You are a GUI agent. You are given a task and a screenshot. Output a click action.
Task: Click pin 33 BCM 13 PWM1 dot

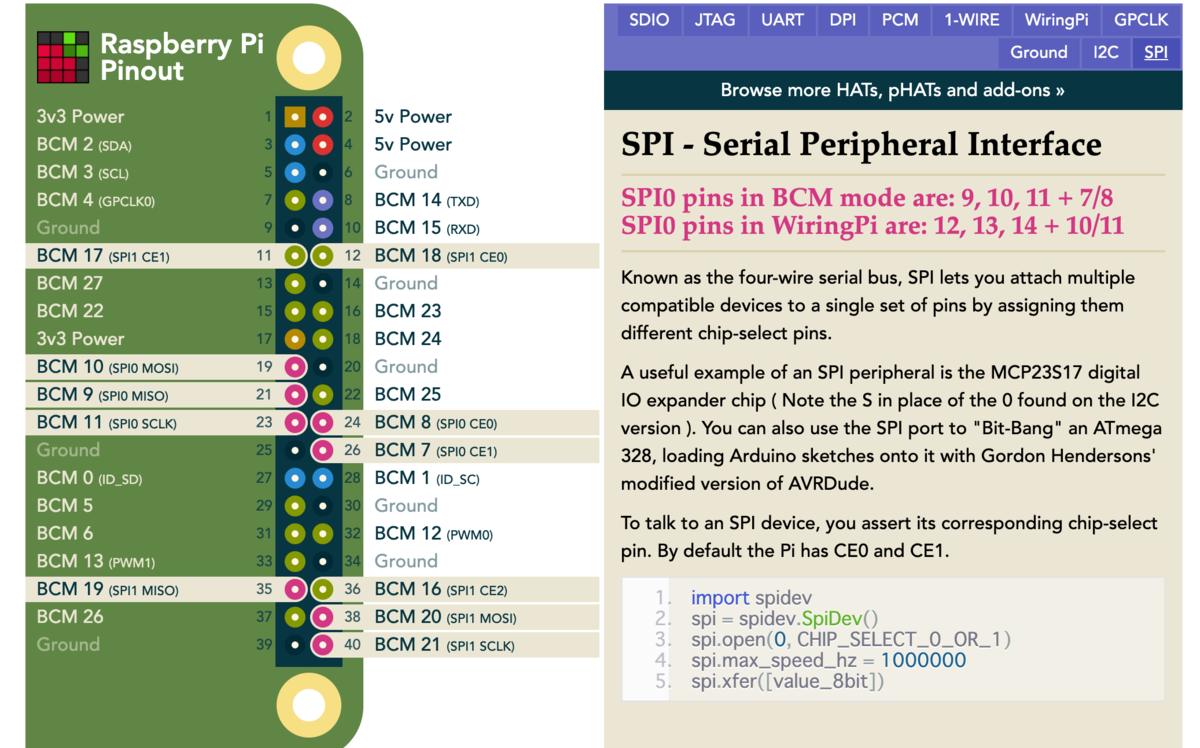(x=295, y=561)
